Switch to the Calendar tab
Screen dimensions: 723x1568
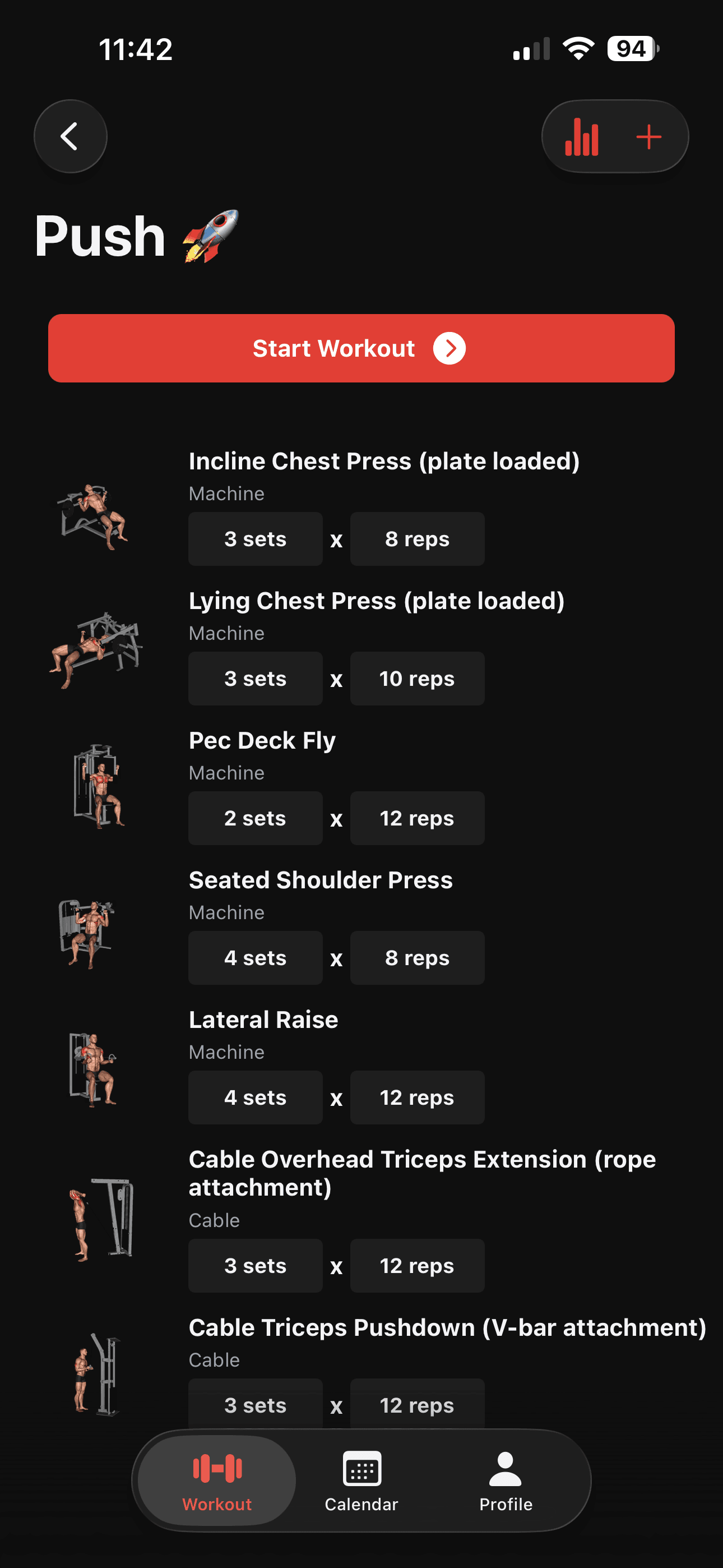pos(361,1485)
